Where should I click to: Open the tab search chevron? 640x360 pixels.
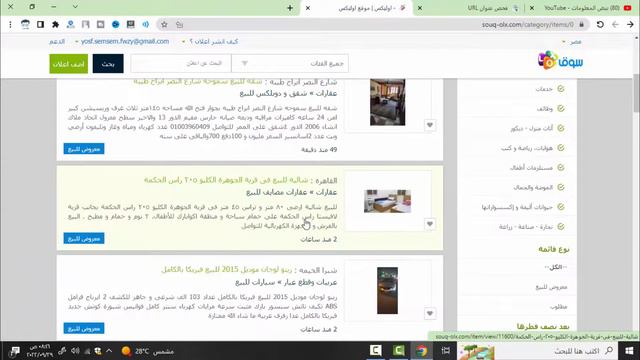coord(75,7)
